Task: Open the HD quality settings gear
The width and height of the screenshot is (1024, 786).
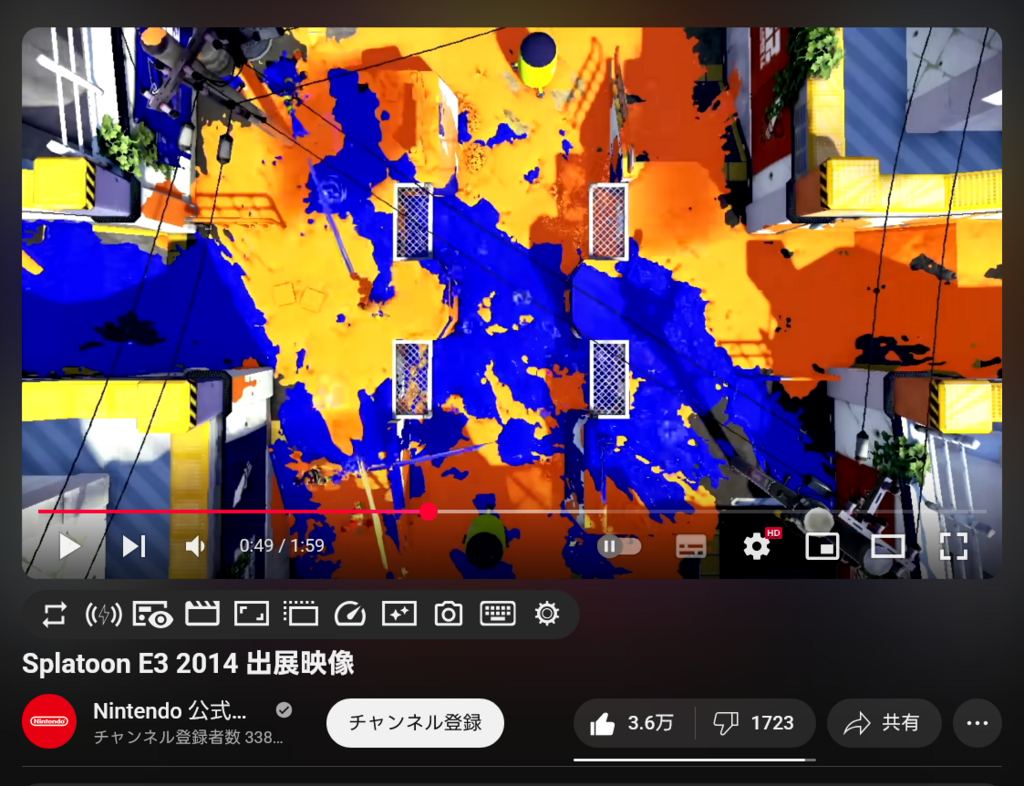Action: pos(758,546)
